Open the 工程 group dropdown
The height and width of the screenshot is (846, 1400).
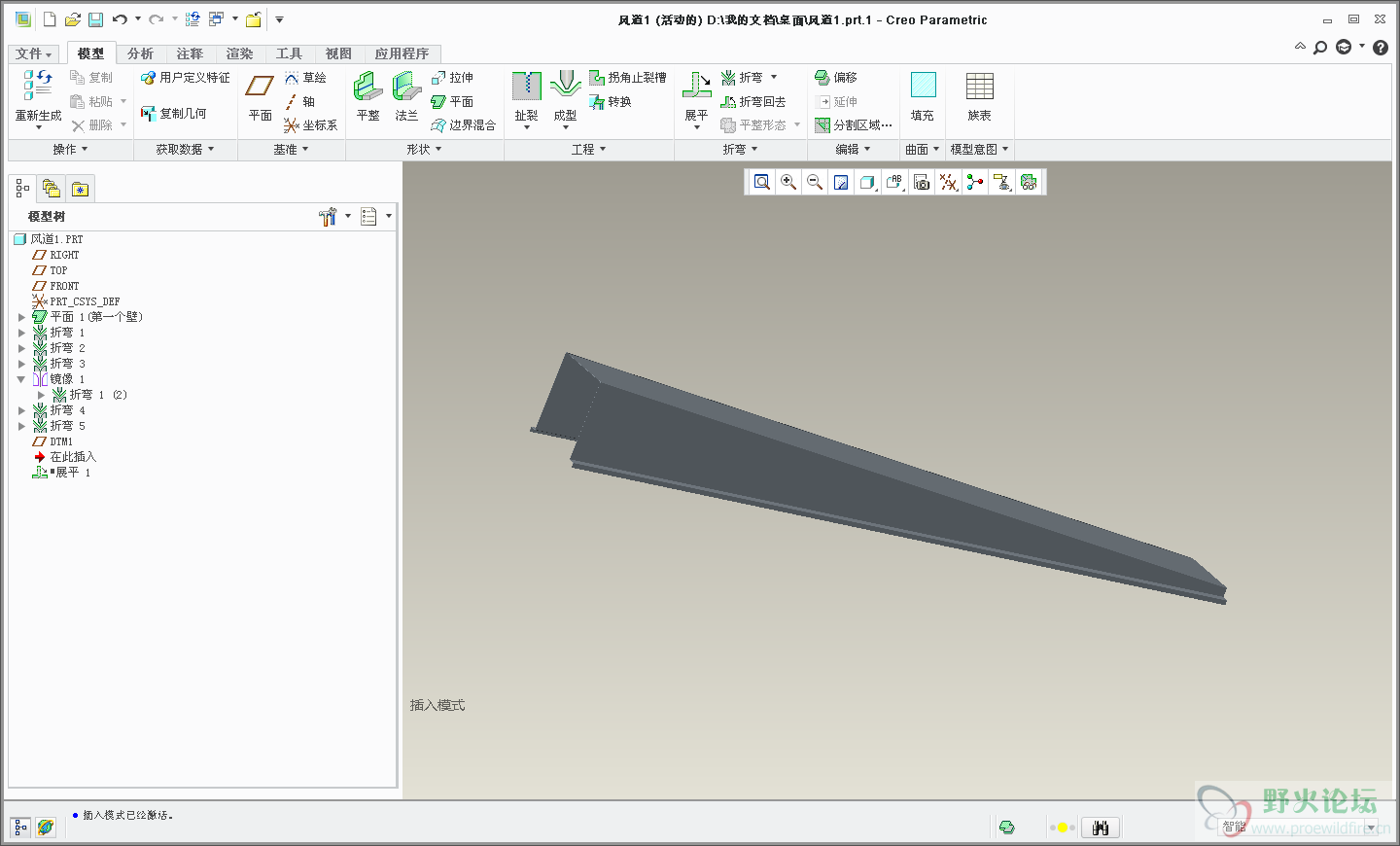tap(588, 150)
